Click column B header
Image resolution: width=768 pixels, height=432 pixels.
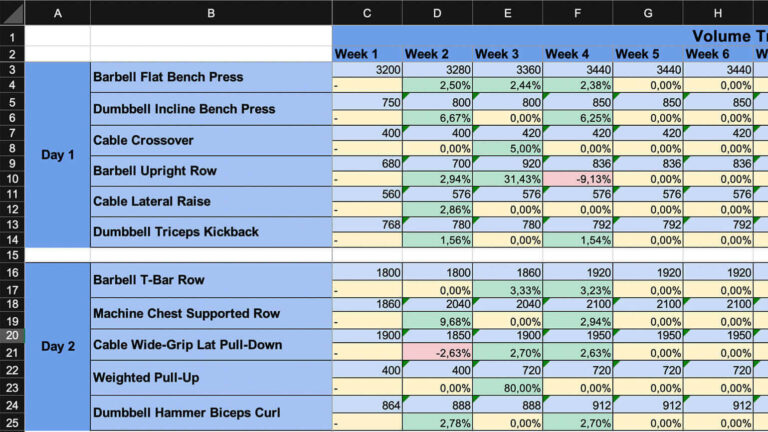211,12
